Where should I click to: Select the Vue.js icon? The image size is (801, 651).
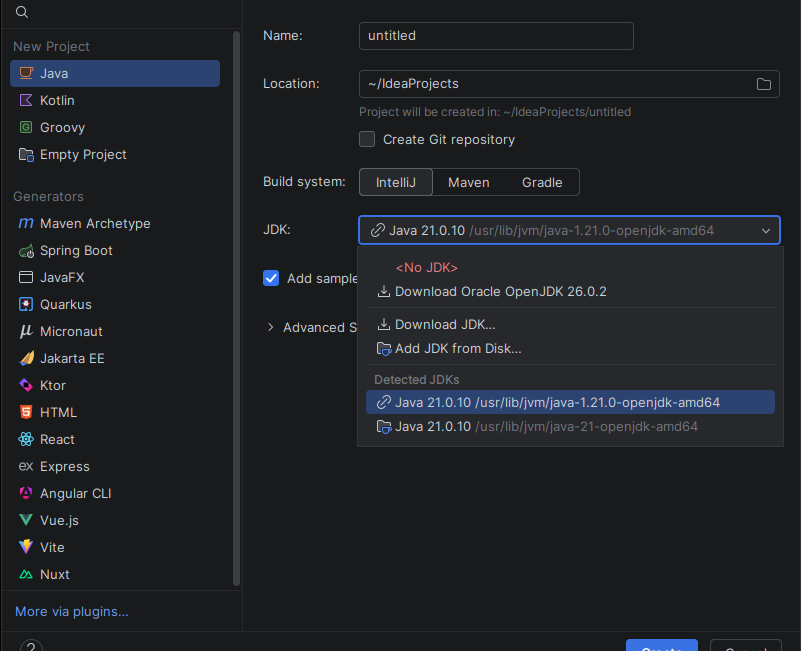[x=26, y=520]
